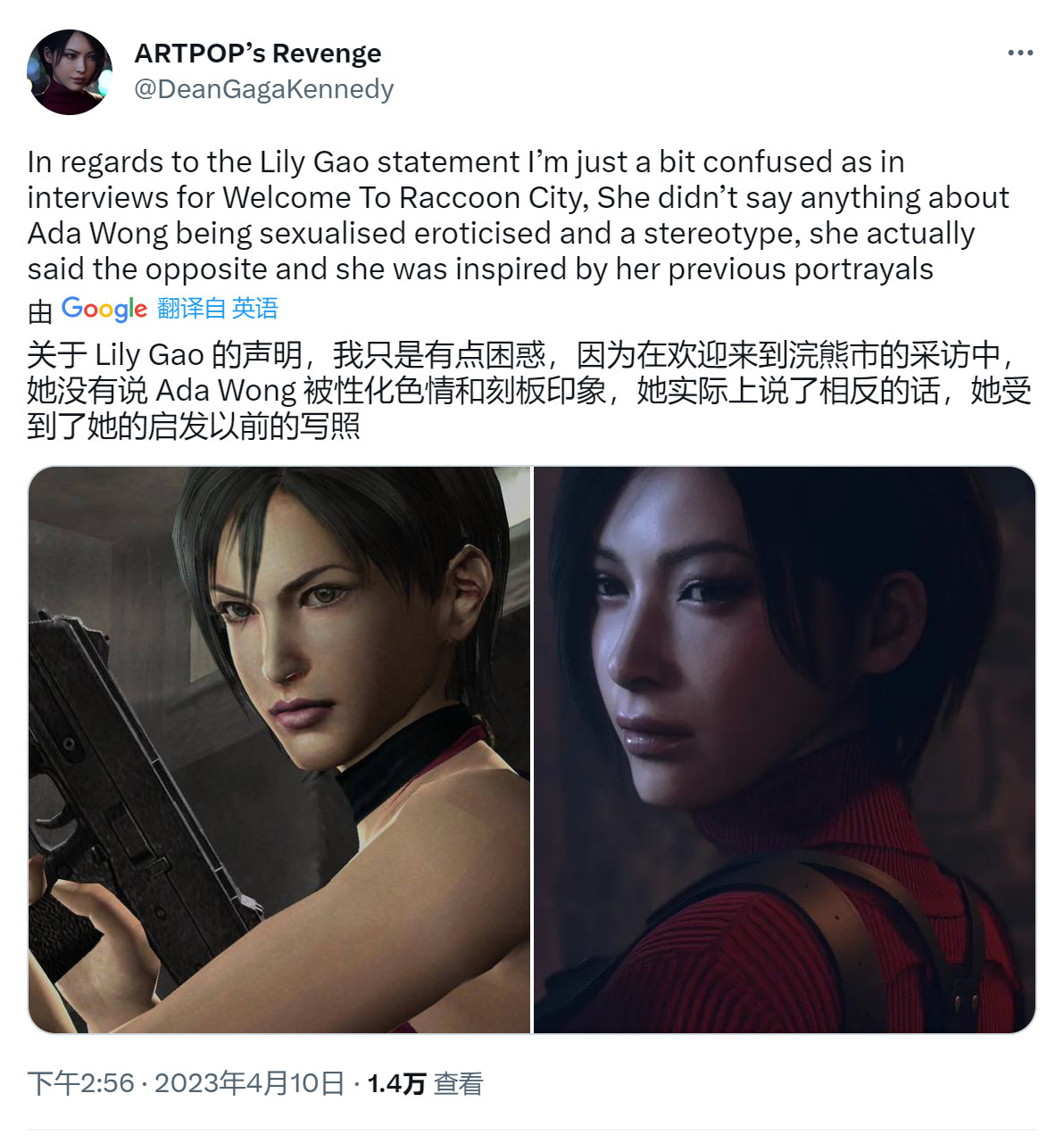Image resolution: width=1064 pixels, height=1135 pixels.
Task: Click the Google logo in translation line
Action: point(104,309)
